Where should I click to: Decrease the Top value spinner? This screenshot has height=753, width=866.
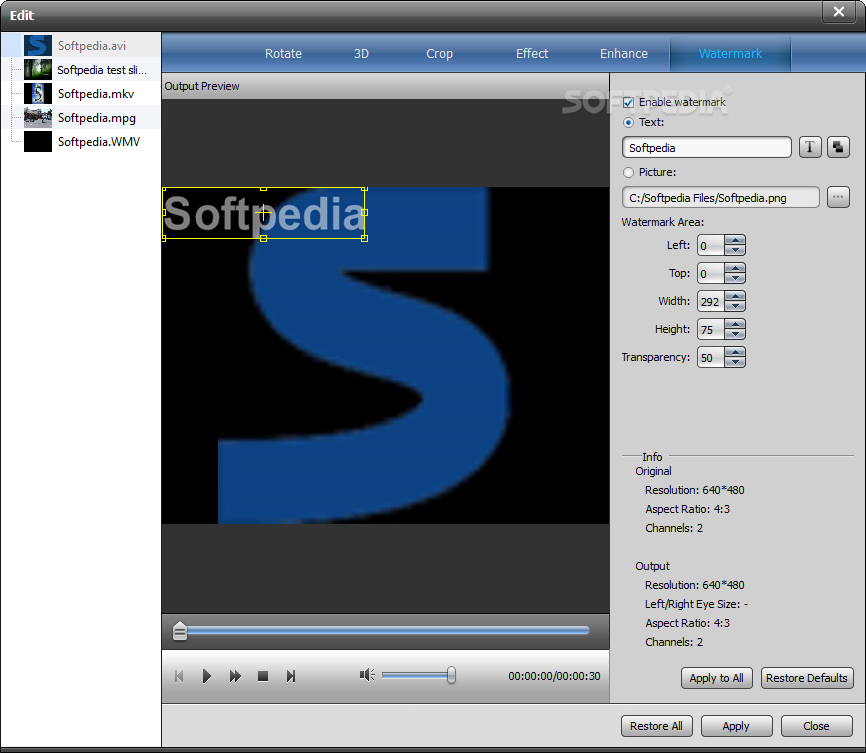735,278
